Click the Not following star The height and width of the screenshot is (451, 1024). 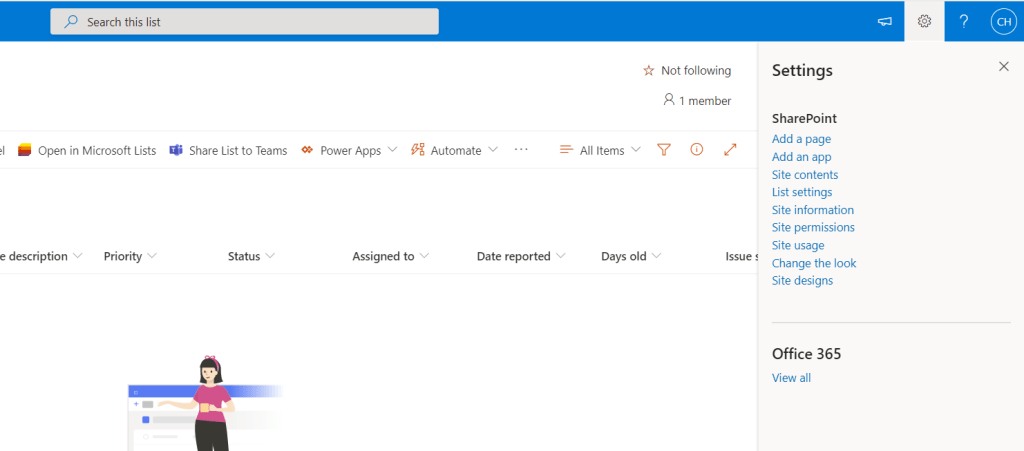point(686,71)
